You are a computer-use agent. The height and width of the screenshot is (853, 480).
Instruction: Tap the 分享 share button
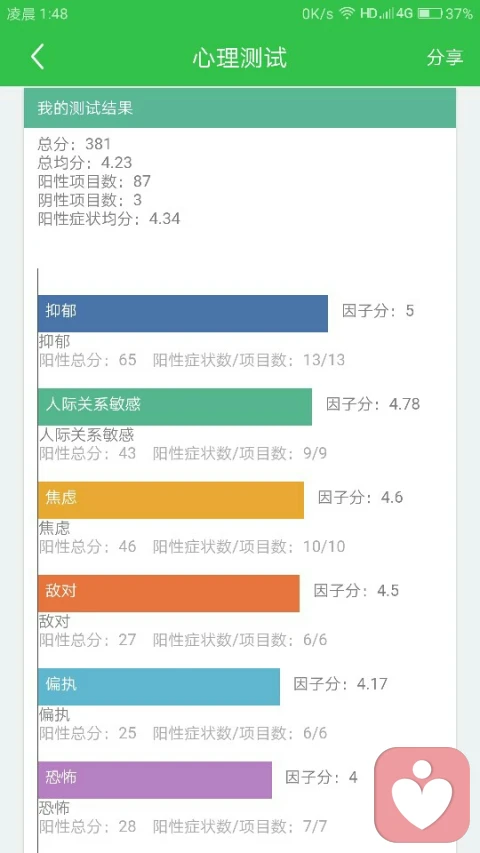click(445, 57)
